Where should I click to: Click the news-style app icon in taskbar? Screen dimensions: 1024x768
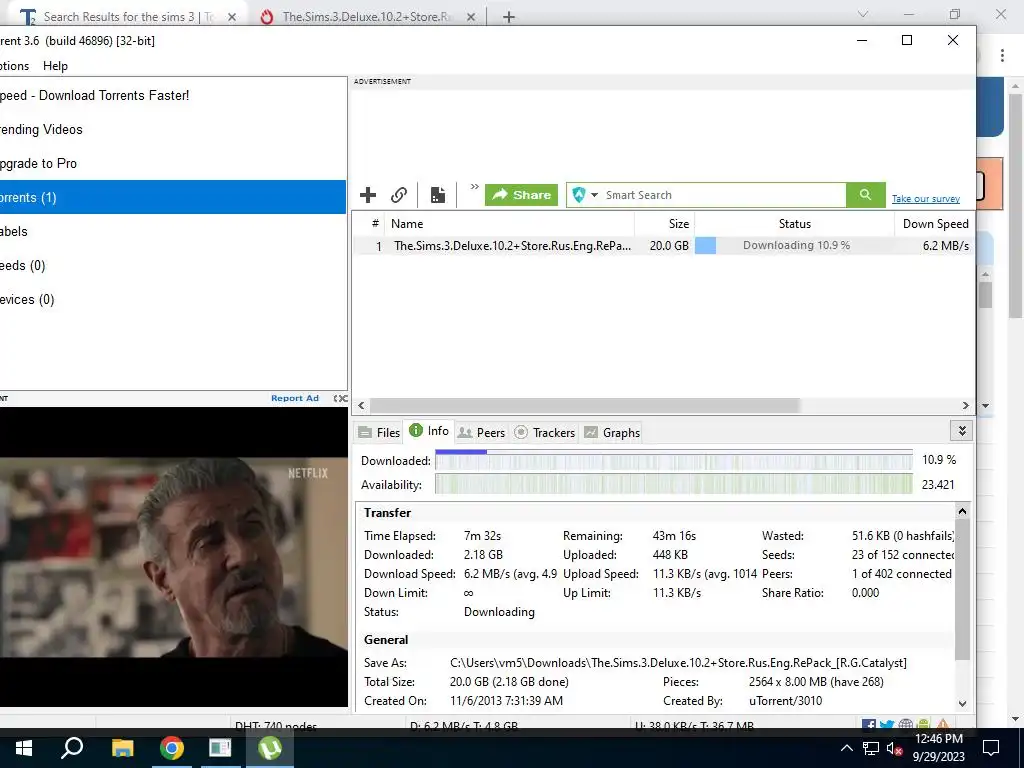coord(220,748)
